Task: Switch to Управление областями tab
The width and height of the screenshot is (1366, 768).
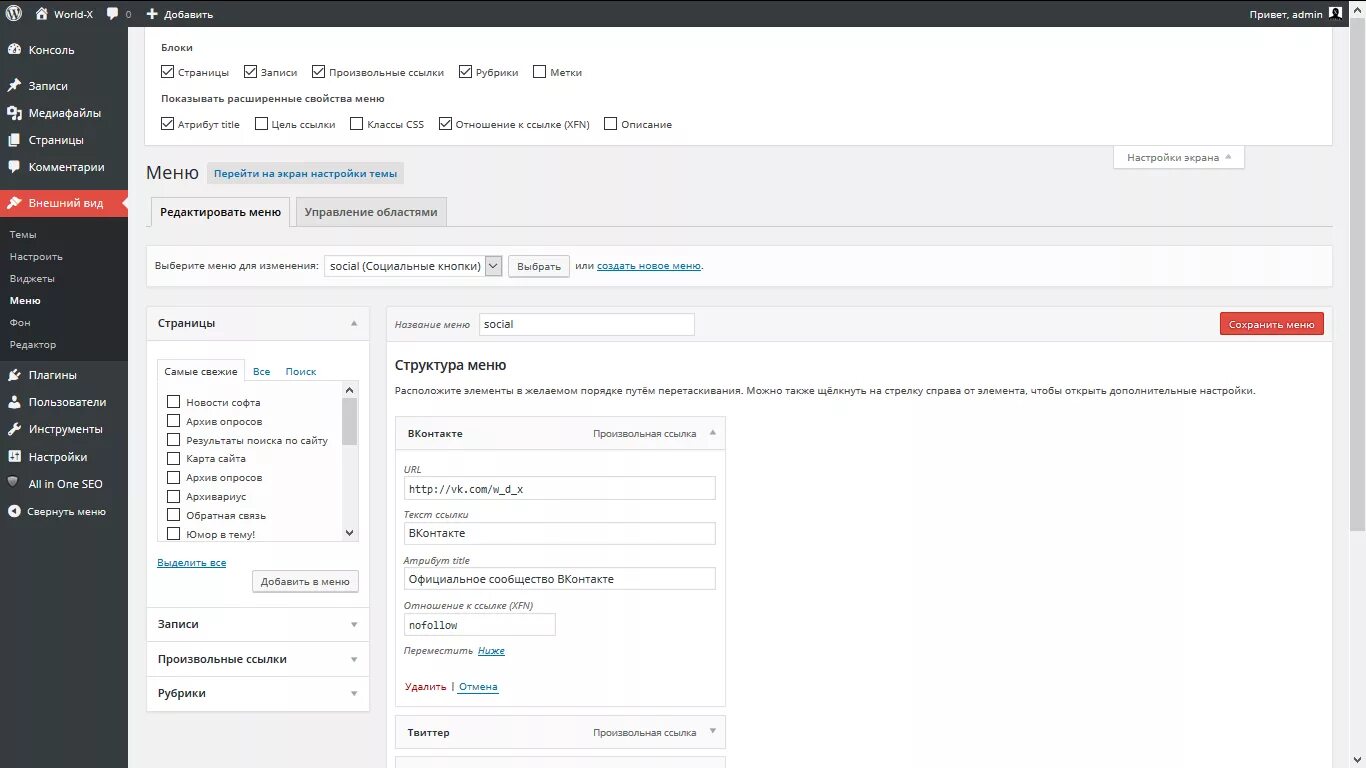Action: 371,212
